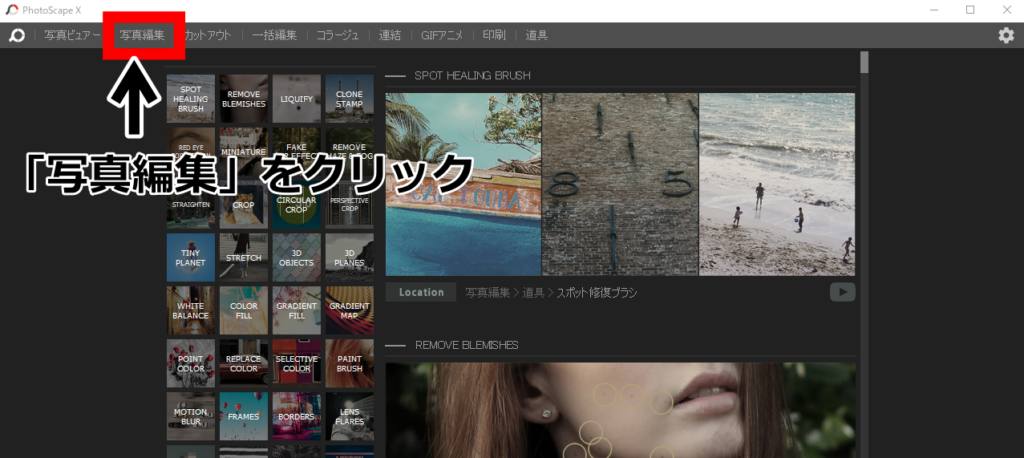Select the Gradient Map tile
Image resolution: width=1024 pixels, height=458 pixels.
tap(349, 311)
